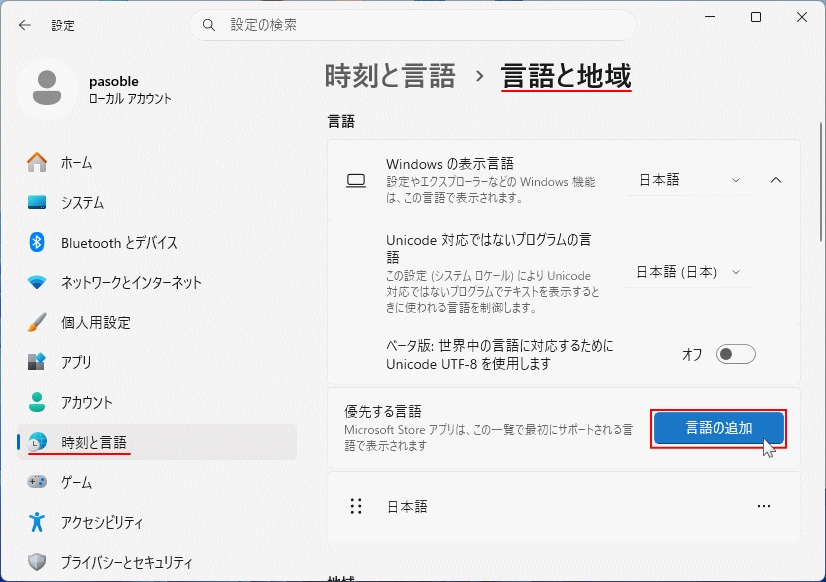Select the システム sidebar icon

38,202
